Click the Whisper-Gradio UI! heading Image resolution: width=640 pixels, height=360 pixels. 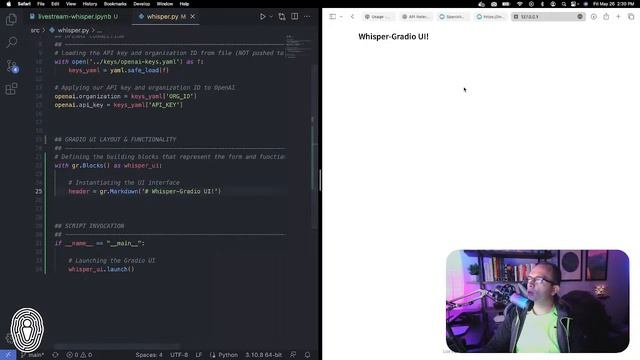click(x=393, y=36)
